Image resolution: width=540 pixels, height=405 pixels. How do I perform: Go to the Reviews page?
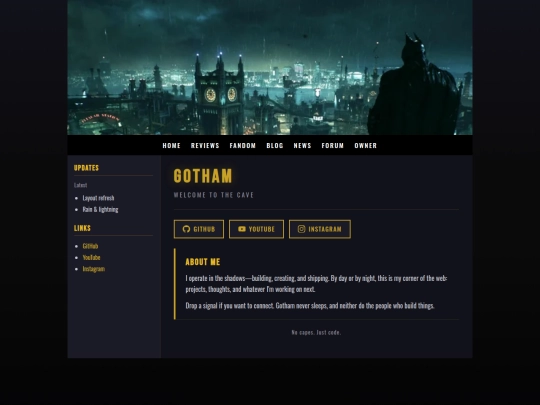click(x=205, y=146)
